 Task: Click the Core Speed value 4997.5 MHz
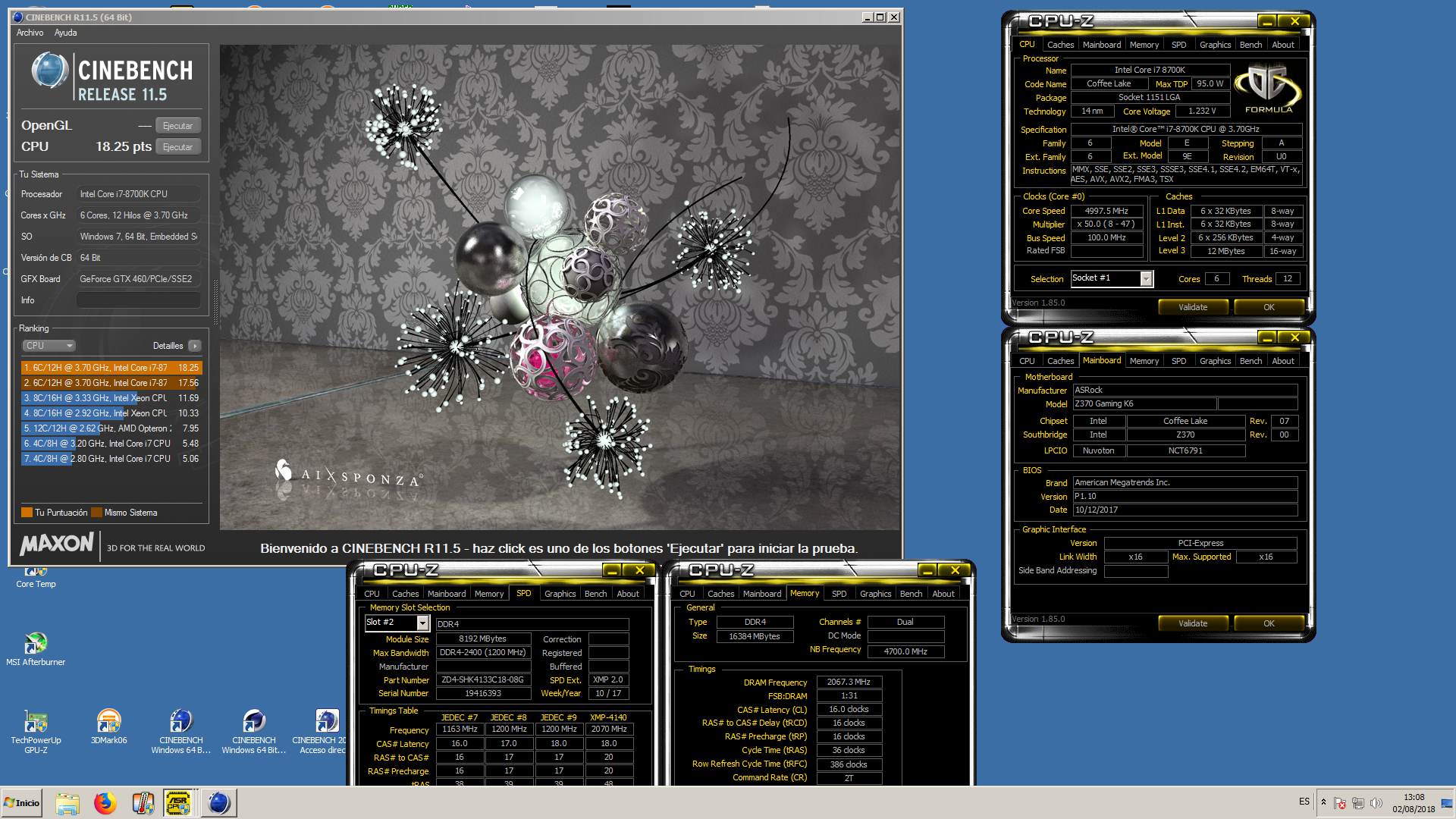[1106, 211]
